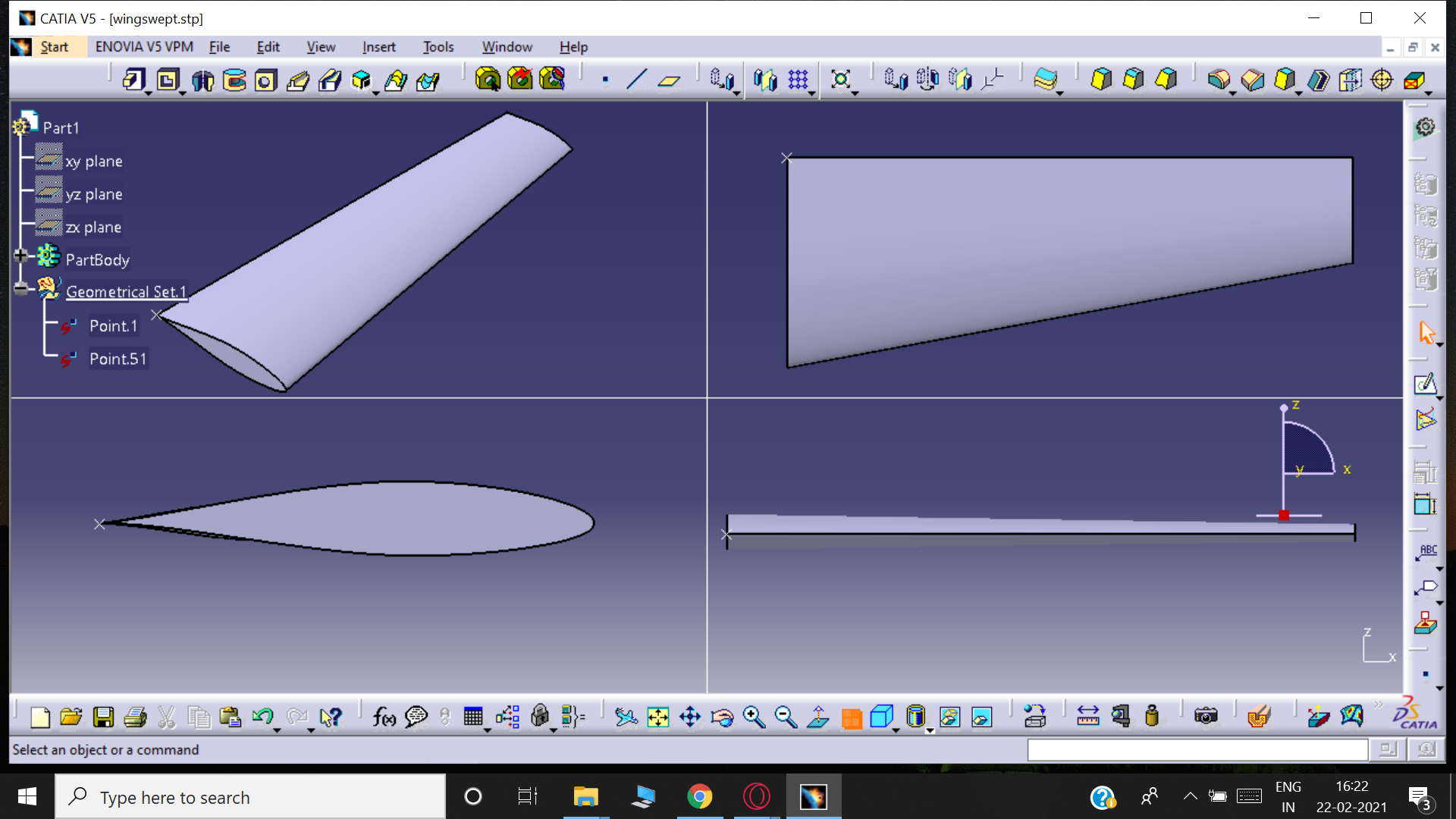Toggle the Fly Mode airplane icon
The image size is (1456, 819).
click(x=626, y=717)
